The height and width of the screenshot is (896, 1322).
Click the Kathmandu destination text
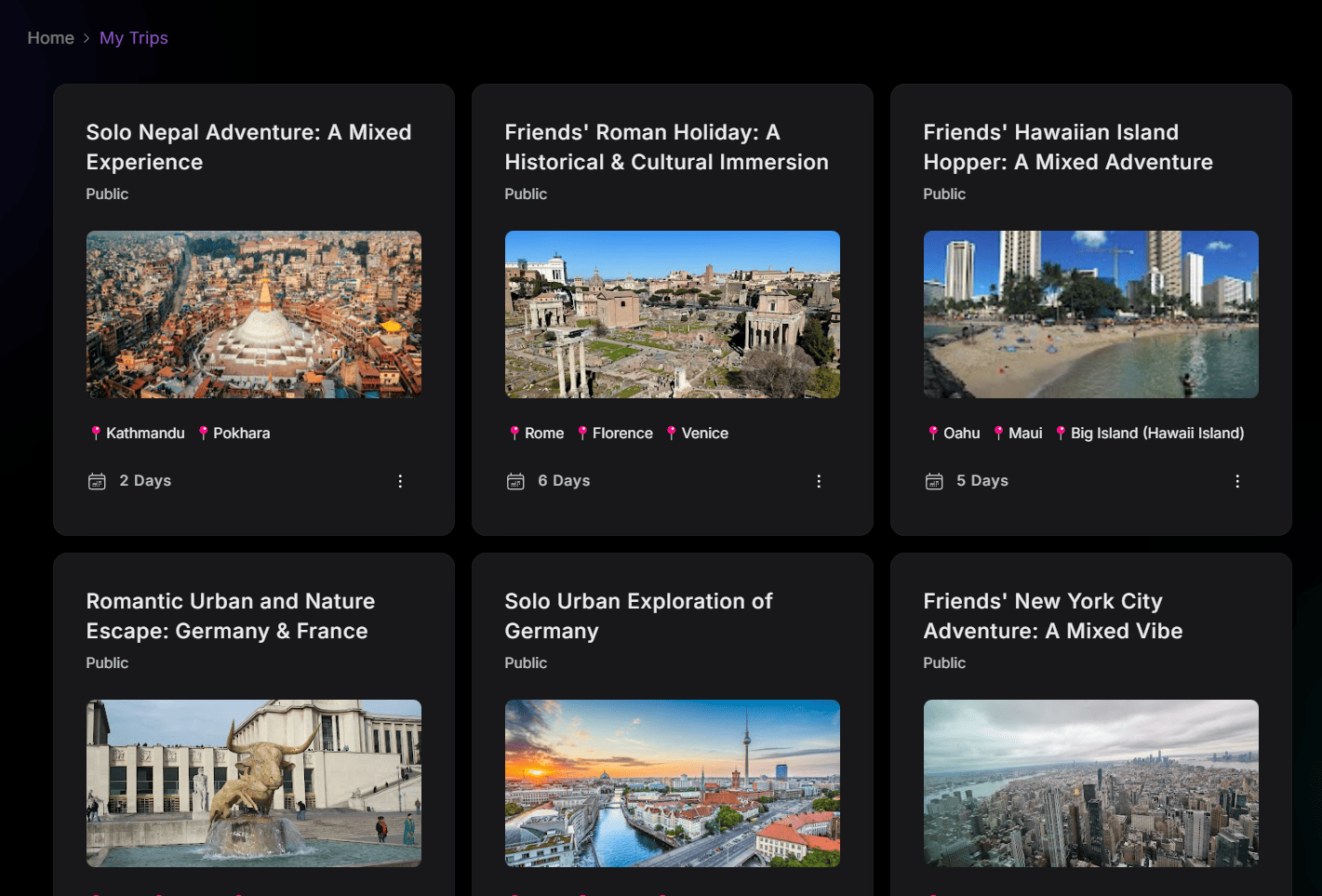(145, 433)
